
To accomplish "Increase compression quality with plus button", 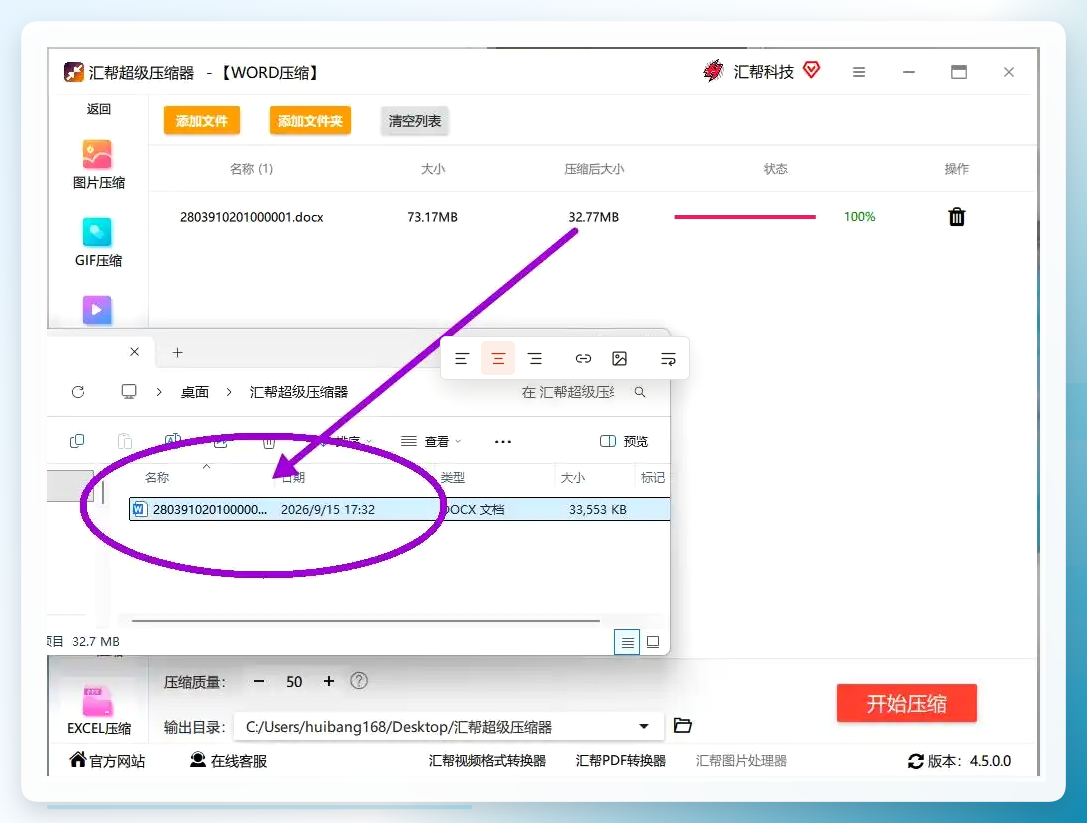I will pos(329,682).
